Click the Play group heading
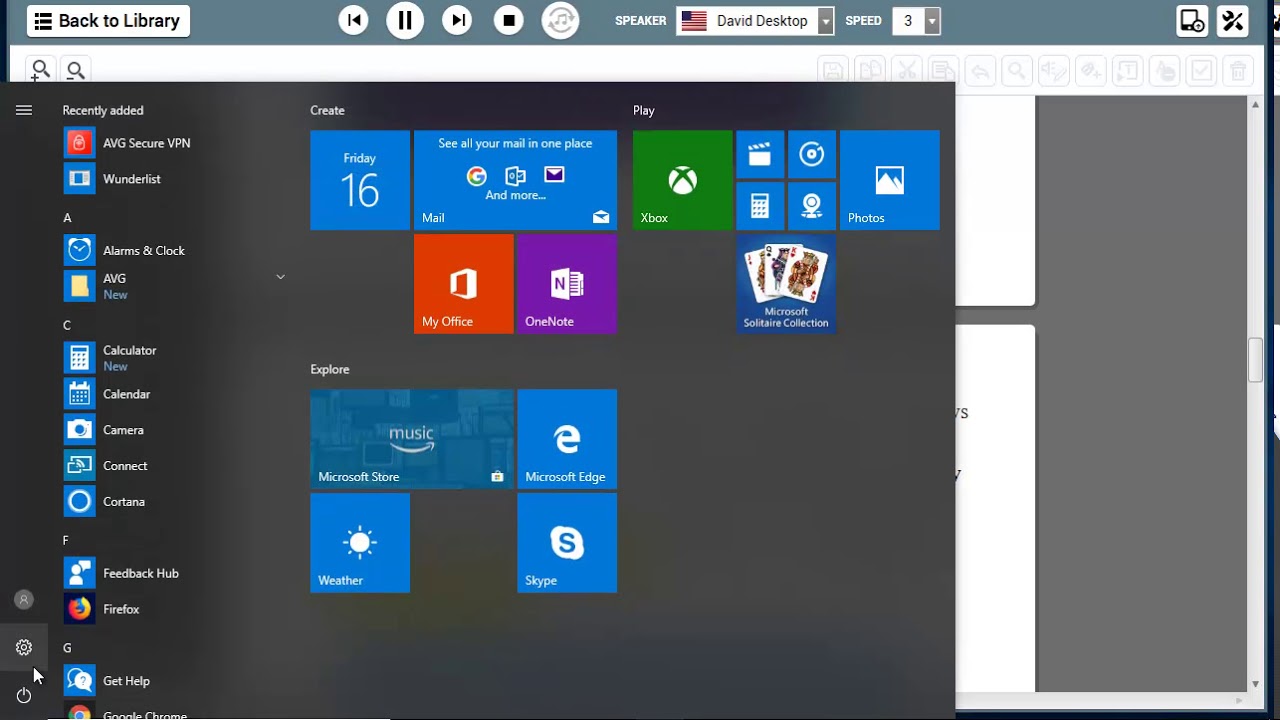 pos(644,110)
